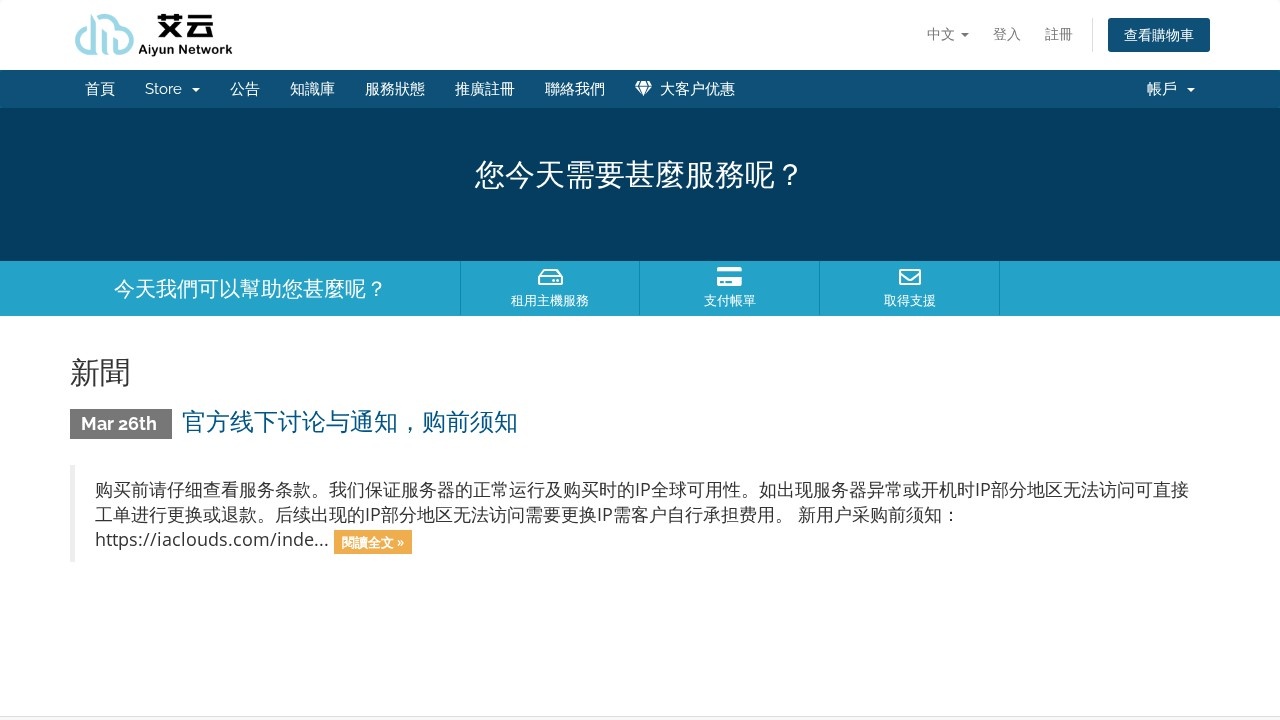Click the Aiyun Network cloud logo

[154, 35]
